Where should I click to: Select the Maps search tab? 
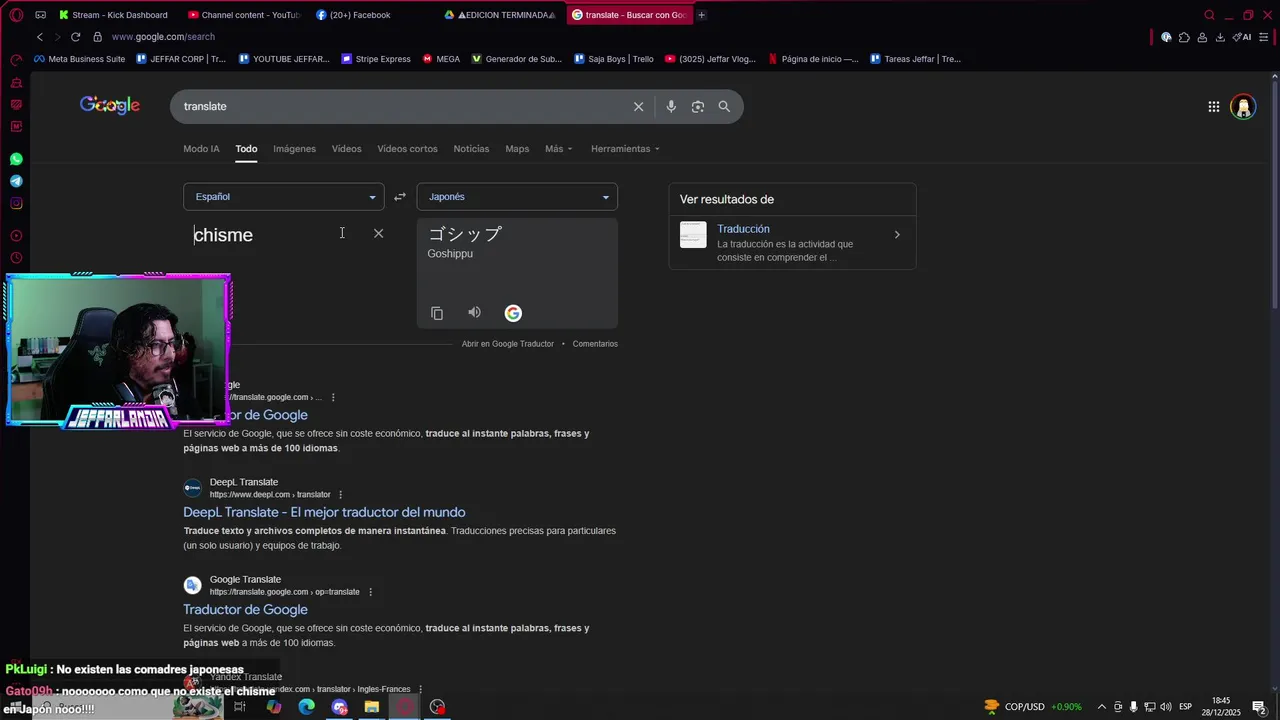click(x=517, y=149)
